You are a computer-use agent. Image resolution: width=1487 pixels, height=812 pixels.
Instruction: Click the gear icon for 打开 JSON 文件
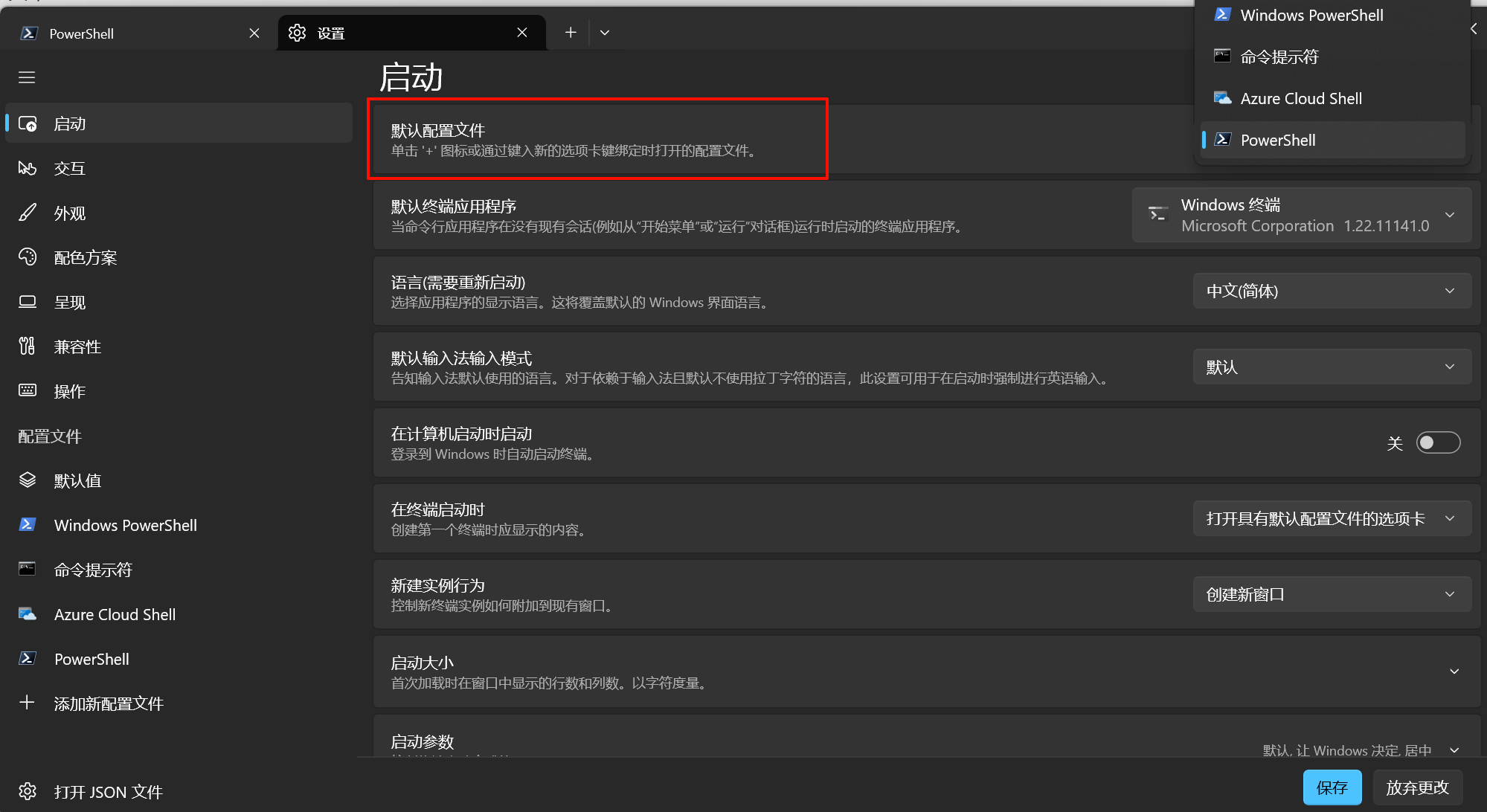pos(28,791)
